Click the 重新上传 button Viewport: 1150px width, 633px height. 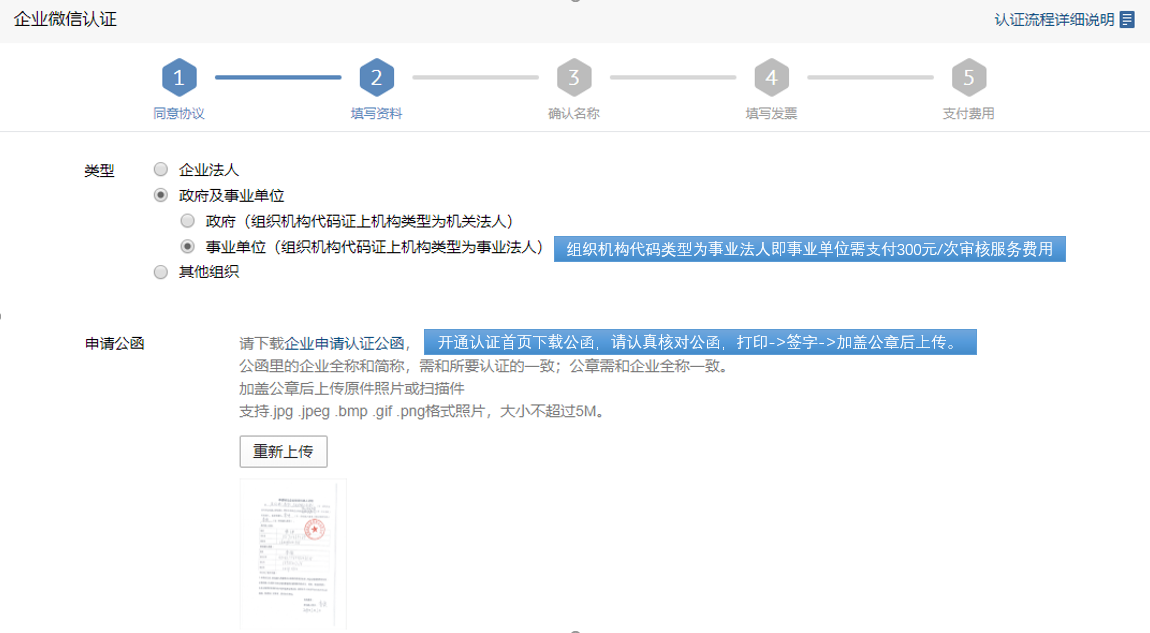(283, 451)
